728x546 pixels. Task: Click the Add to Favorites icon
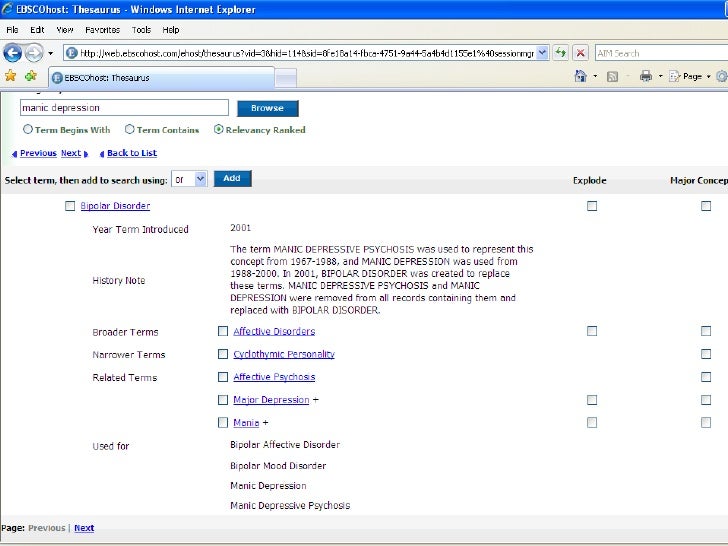[31, 76]
